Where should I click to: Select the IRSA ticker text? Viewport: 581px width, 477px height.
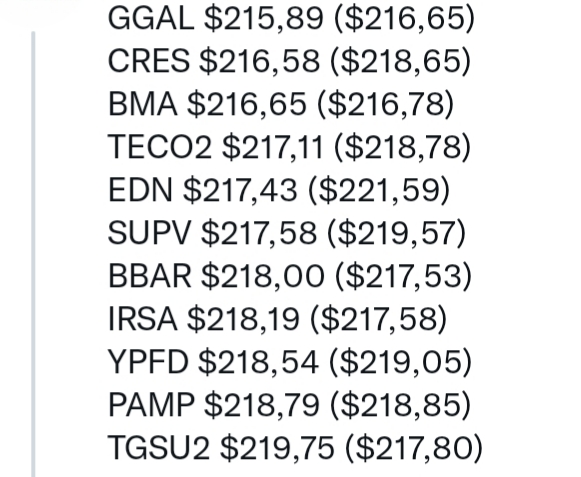coord(142,319)
